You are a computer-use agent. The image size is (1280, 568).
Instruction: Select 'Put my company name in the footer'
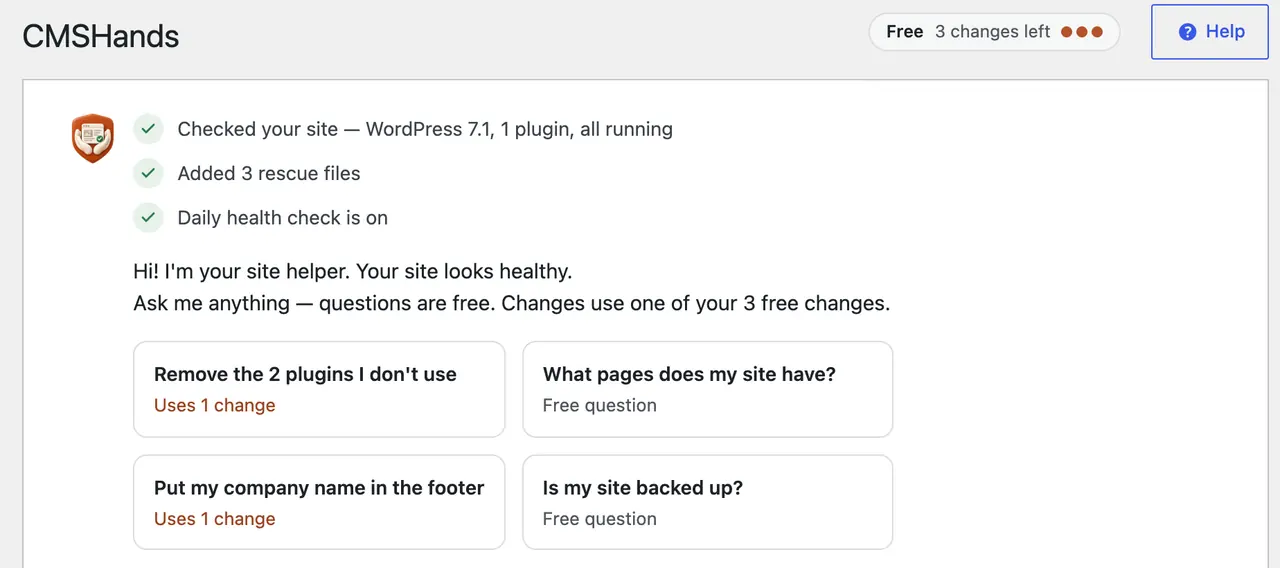319,502
